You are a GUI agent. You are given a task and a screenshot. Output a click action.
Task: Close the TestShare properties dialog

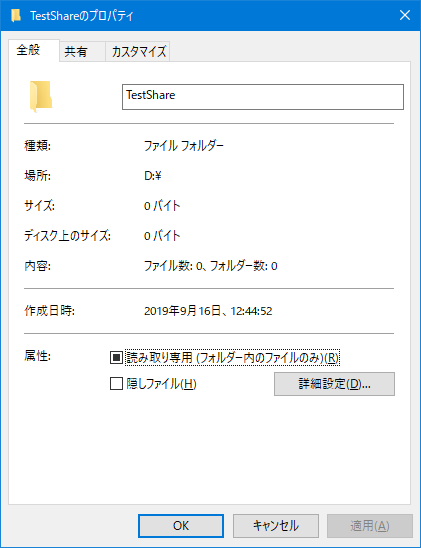[405, 15]
